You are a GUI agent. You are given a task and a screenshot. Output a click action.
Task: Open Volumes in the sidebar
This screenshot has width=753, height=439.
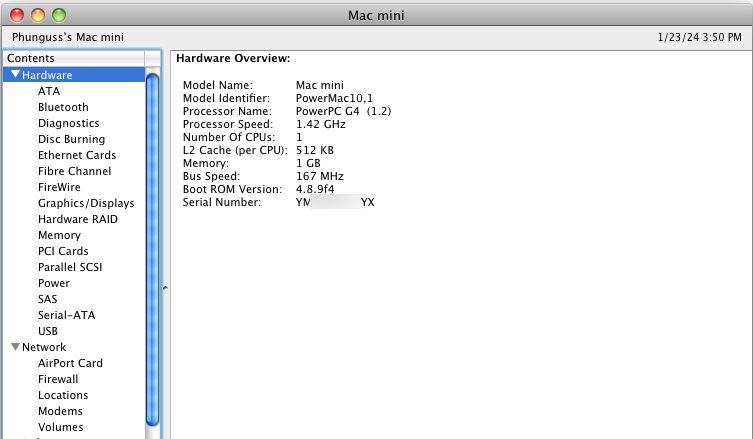[x=61, y=427]
